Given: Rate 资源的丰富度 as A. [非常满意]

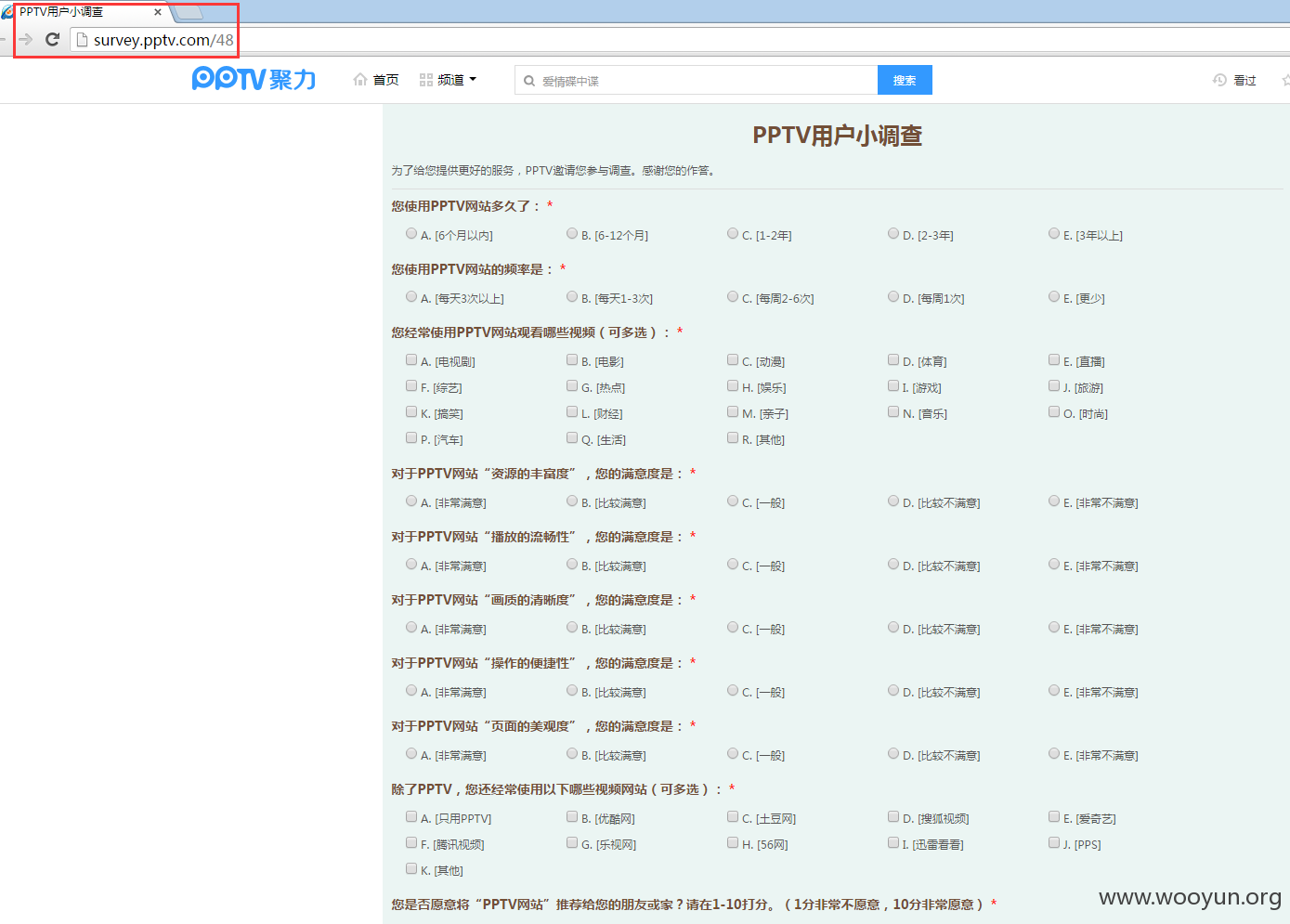Looking at the screenshot, I should click(x=411, y=501).
